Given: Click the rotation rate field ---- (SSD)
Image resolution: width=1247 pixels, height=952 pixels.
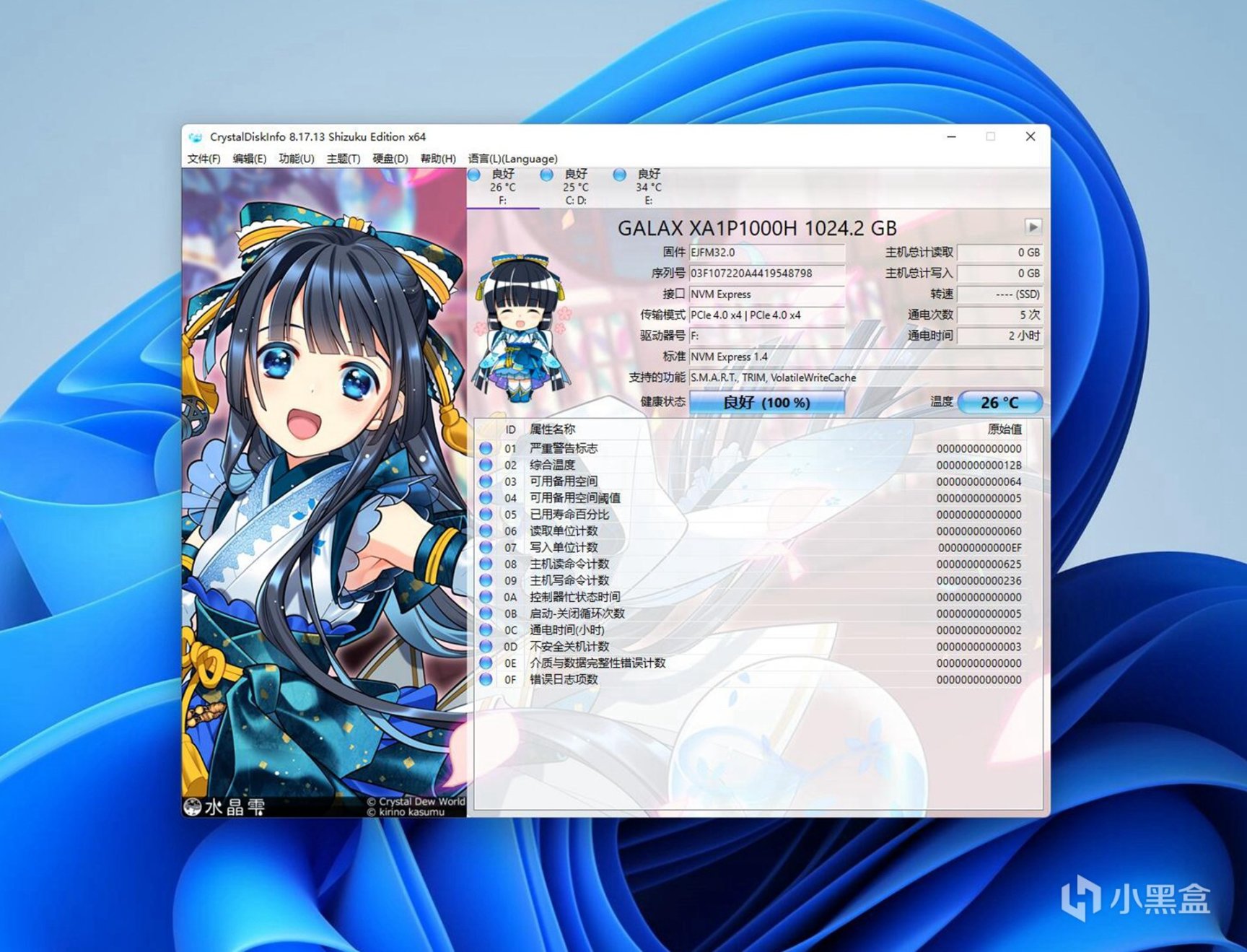Looking at the screenshot, I should [x=999, y=294].
